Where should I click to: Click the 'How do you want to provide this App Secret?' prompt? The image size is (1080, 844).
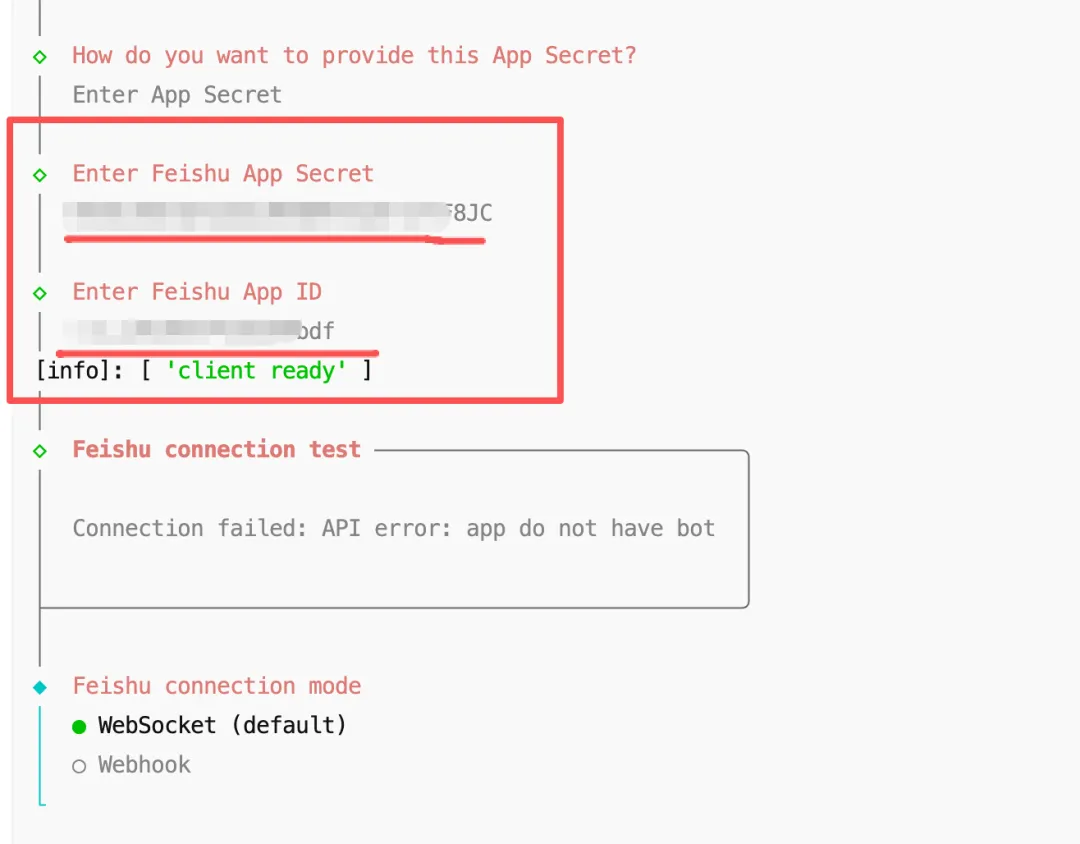click(x=354, y=55)
